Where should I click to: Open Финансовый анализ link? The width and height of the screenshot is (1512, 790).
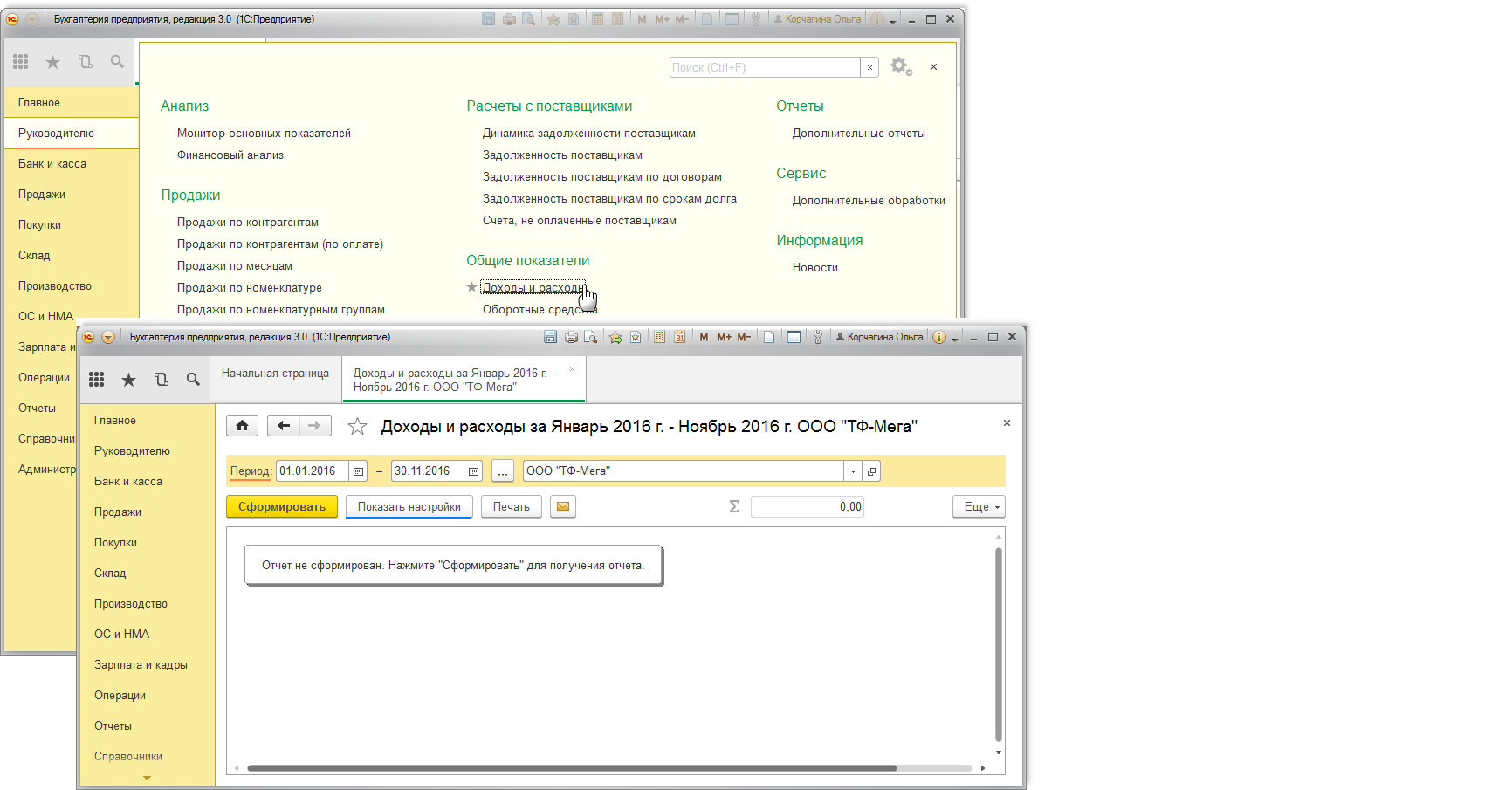point(230,155)
